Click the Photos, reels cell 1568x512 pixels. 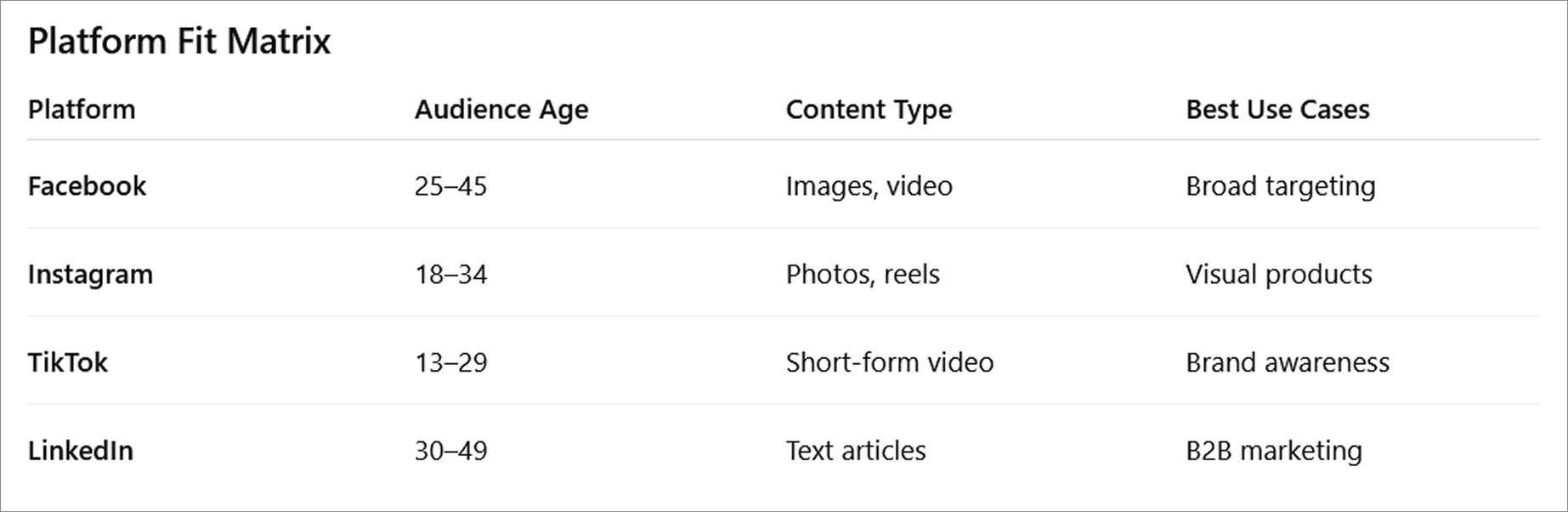click(x=863, y=275)
